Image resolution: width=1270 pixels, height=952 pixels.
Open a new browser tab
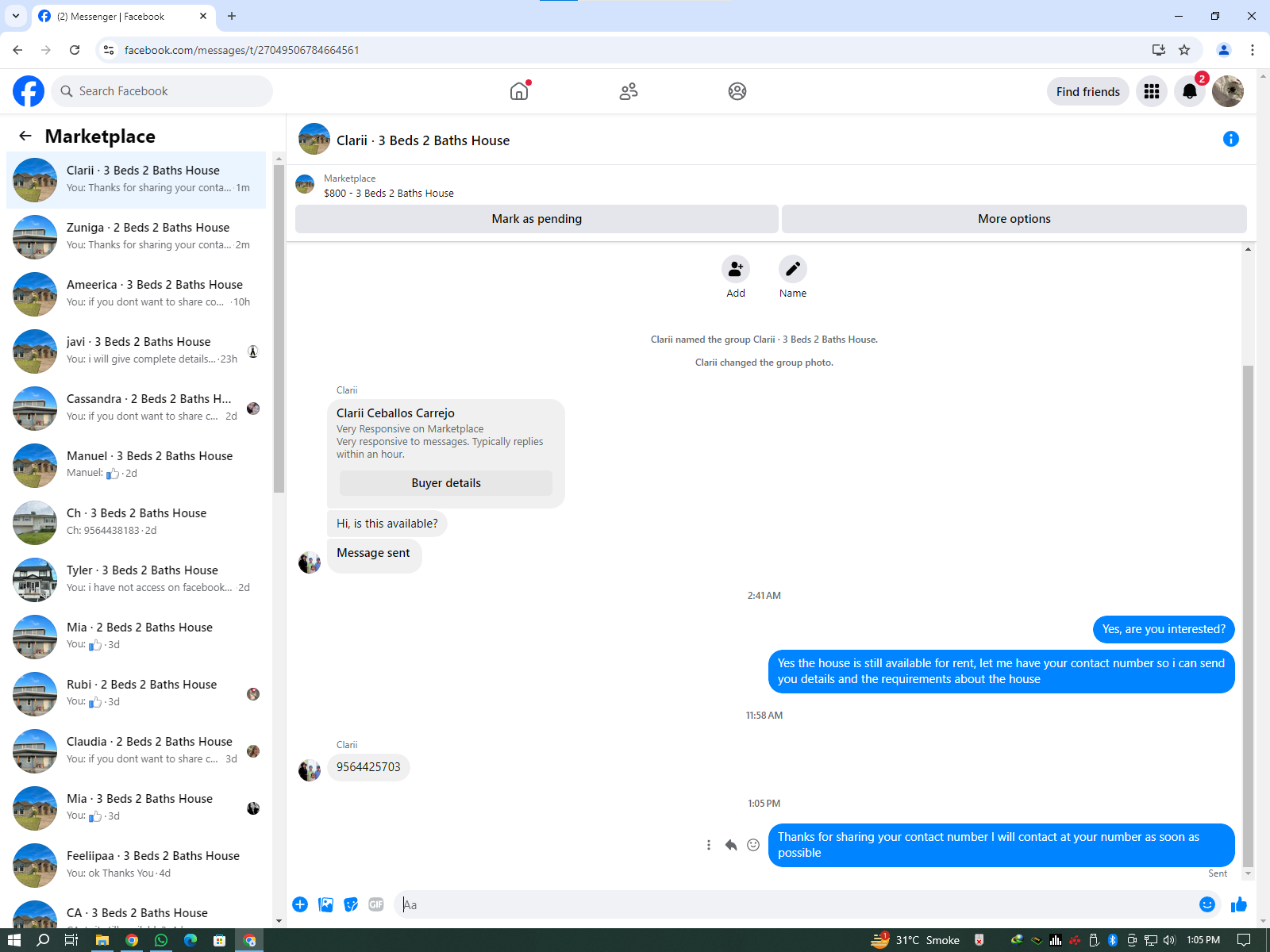pos(232,16)
